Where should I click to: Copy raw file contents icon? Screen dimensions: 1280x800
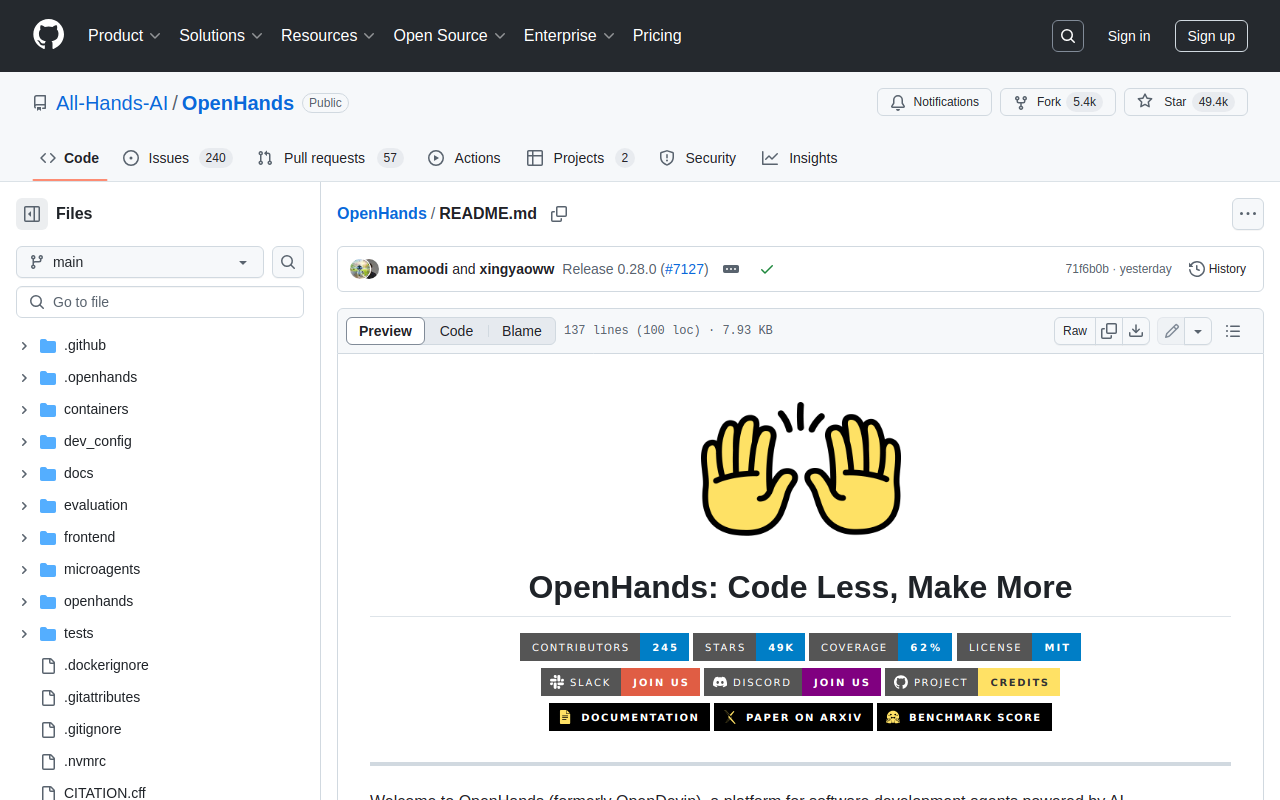(1109, 331)
